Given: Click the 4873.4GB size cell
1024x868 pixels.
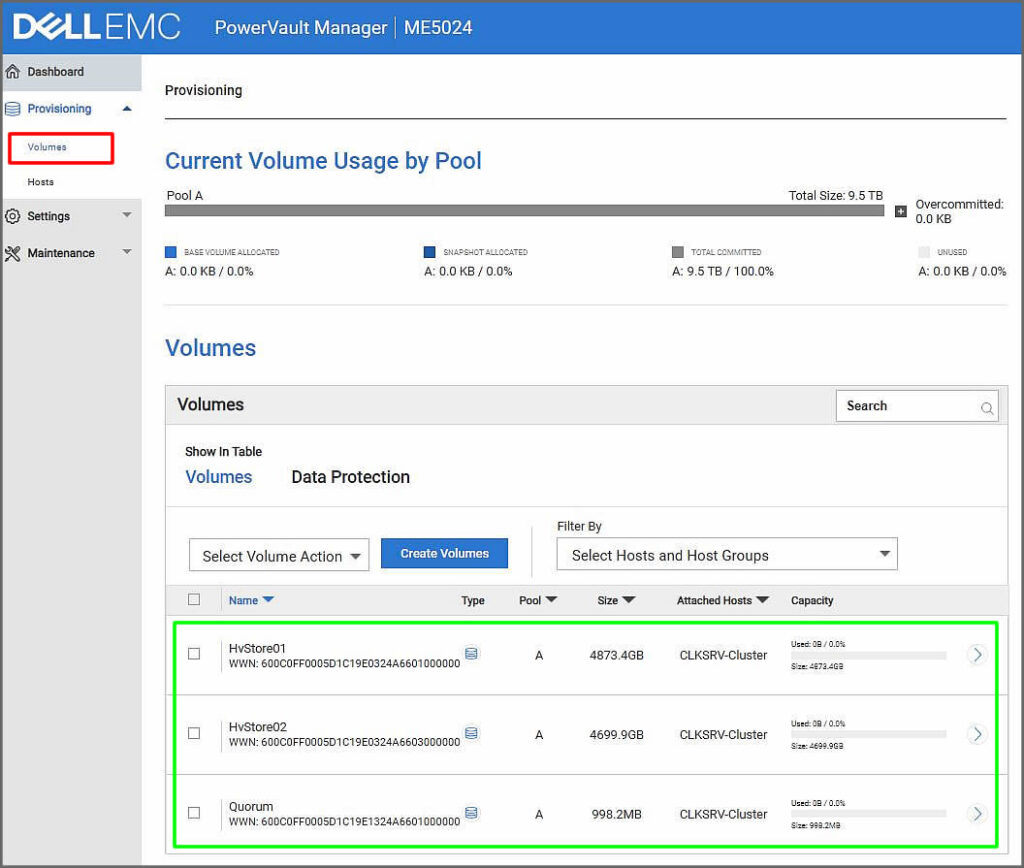Looking at the screenshot, I should coord(616,655).
